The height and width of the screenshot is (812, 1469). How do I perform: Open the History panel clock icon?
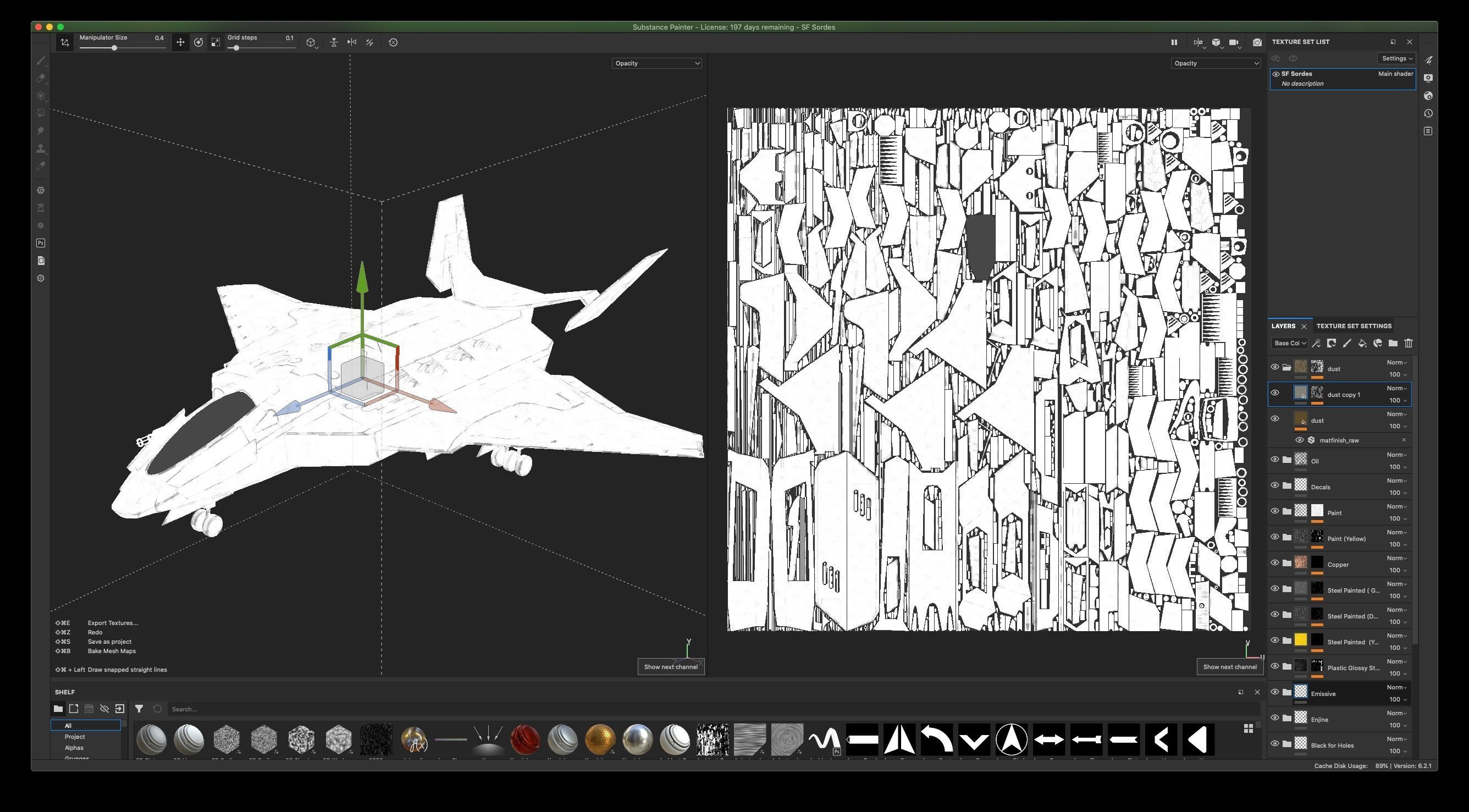click(x=1428, y=113)
